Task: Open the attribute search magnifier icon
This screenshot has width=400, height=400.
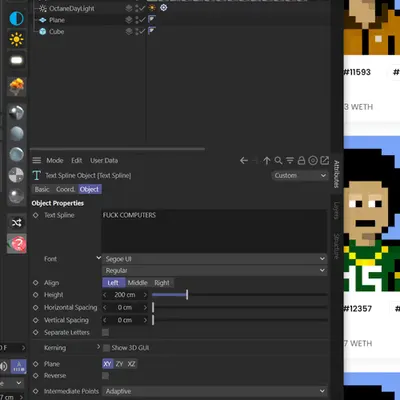Action: (278, 161)
